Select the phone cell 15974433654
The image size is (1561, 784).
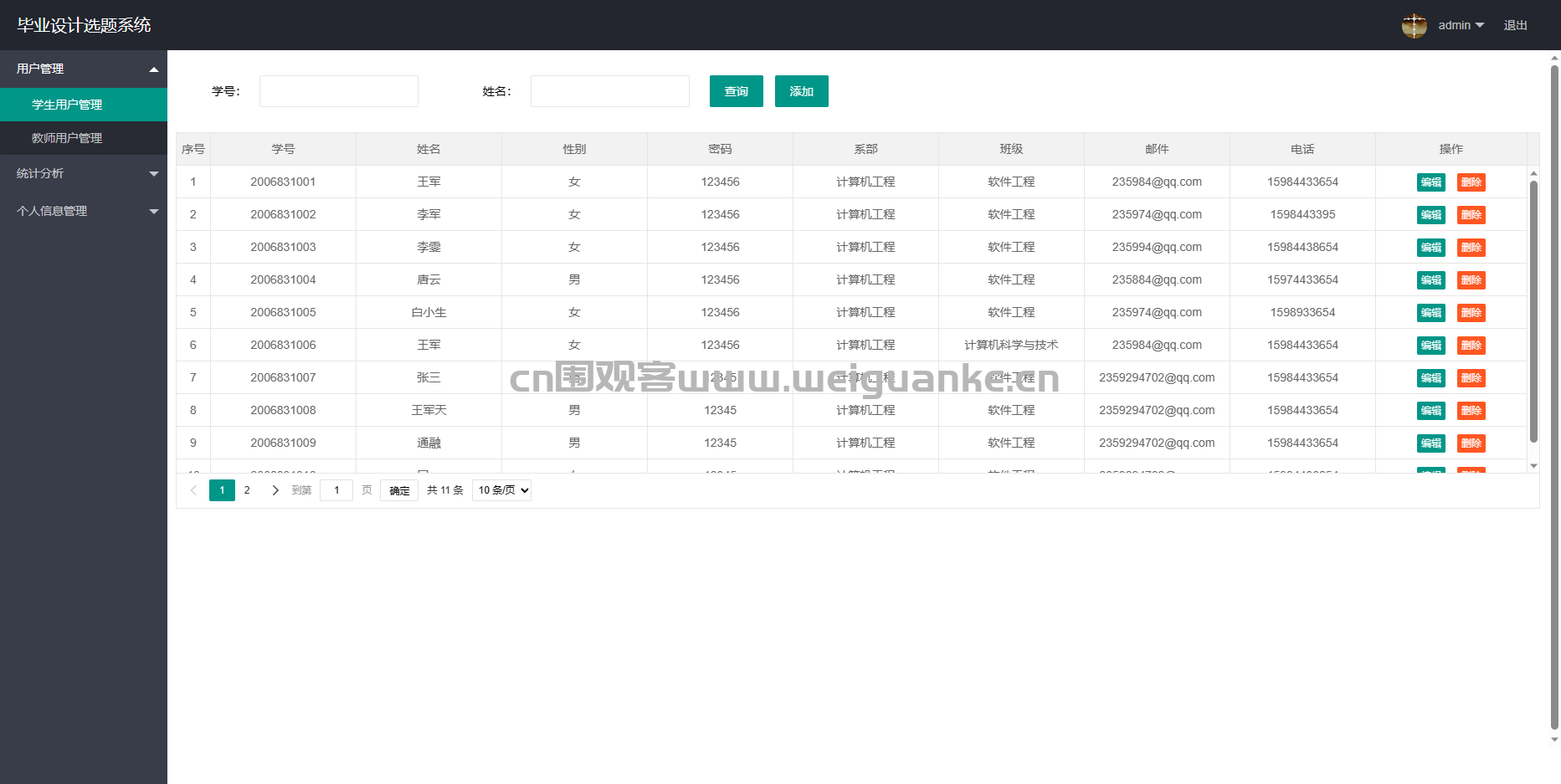[1302, 279]
